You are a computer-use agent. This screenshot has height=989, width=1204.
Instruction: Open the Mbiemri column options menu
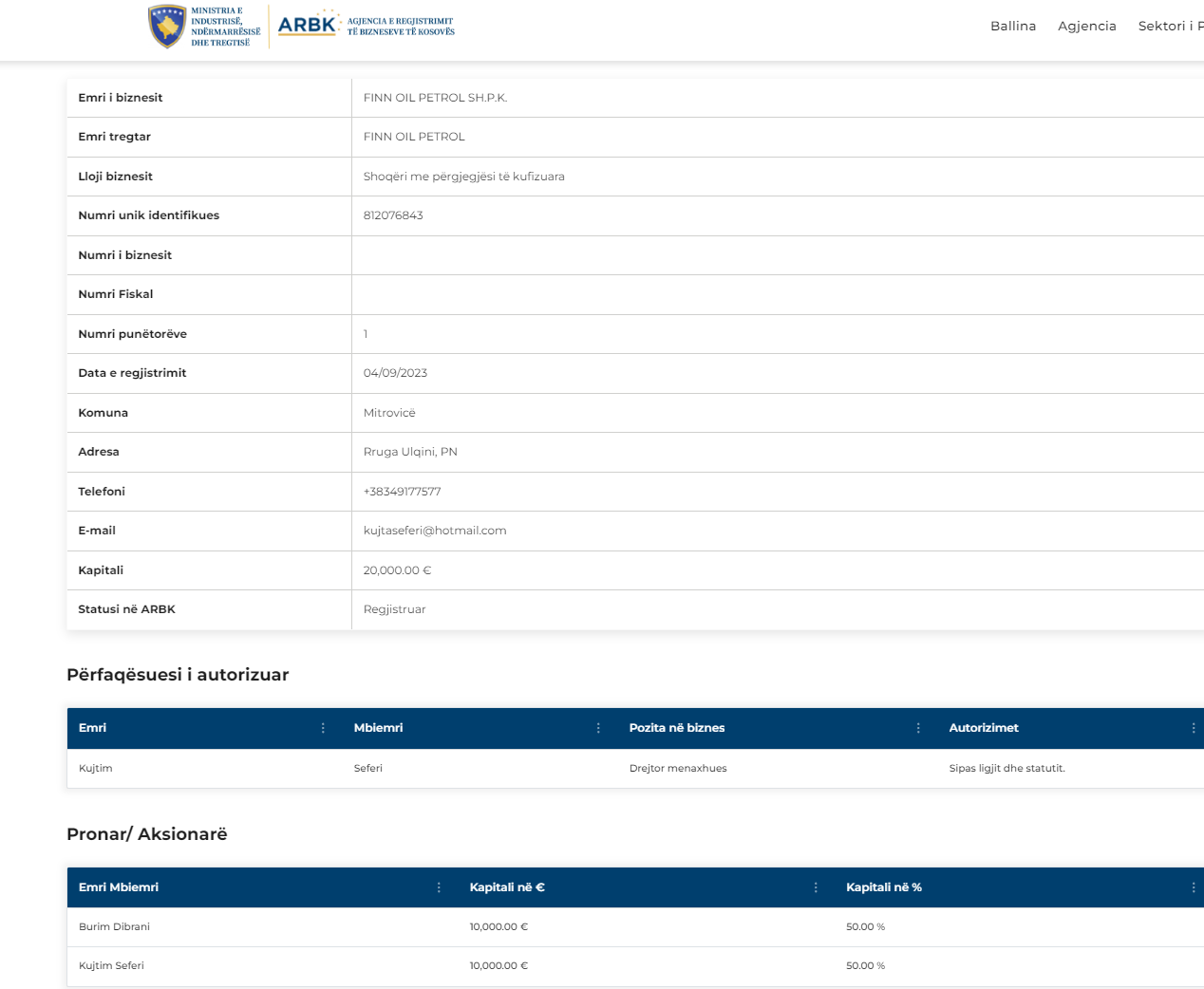598,728
